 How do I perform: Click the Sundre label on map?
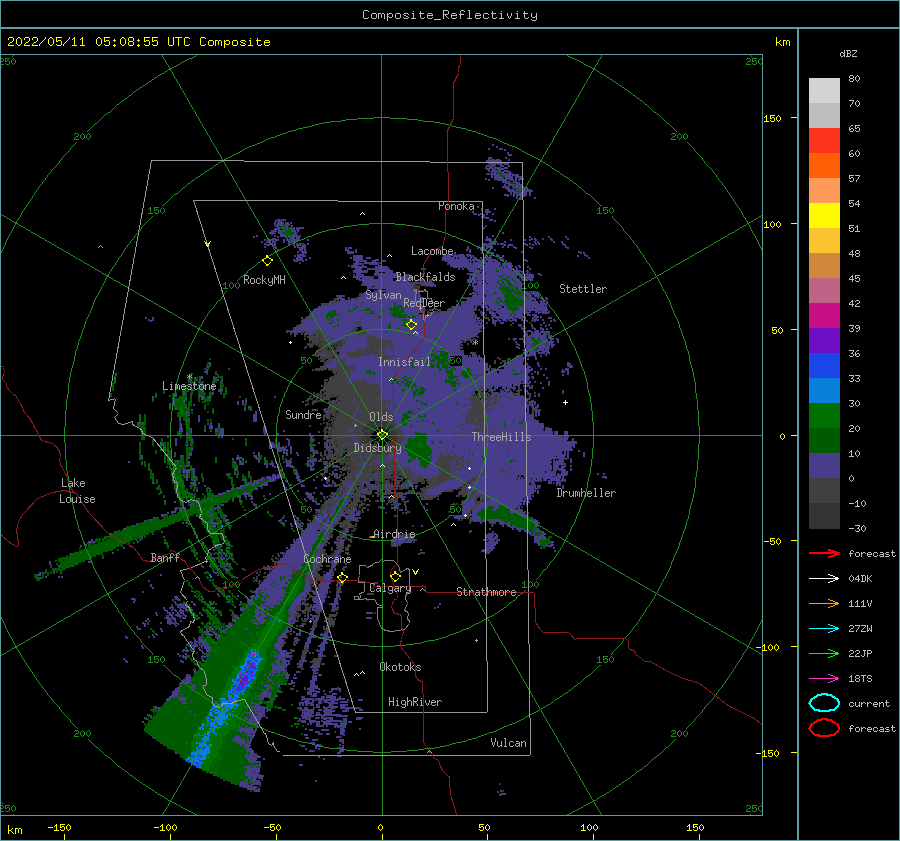pyautogui.click(x=303, y=414)
